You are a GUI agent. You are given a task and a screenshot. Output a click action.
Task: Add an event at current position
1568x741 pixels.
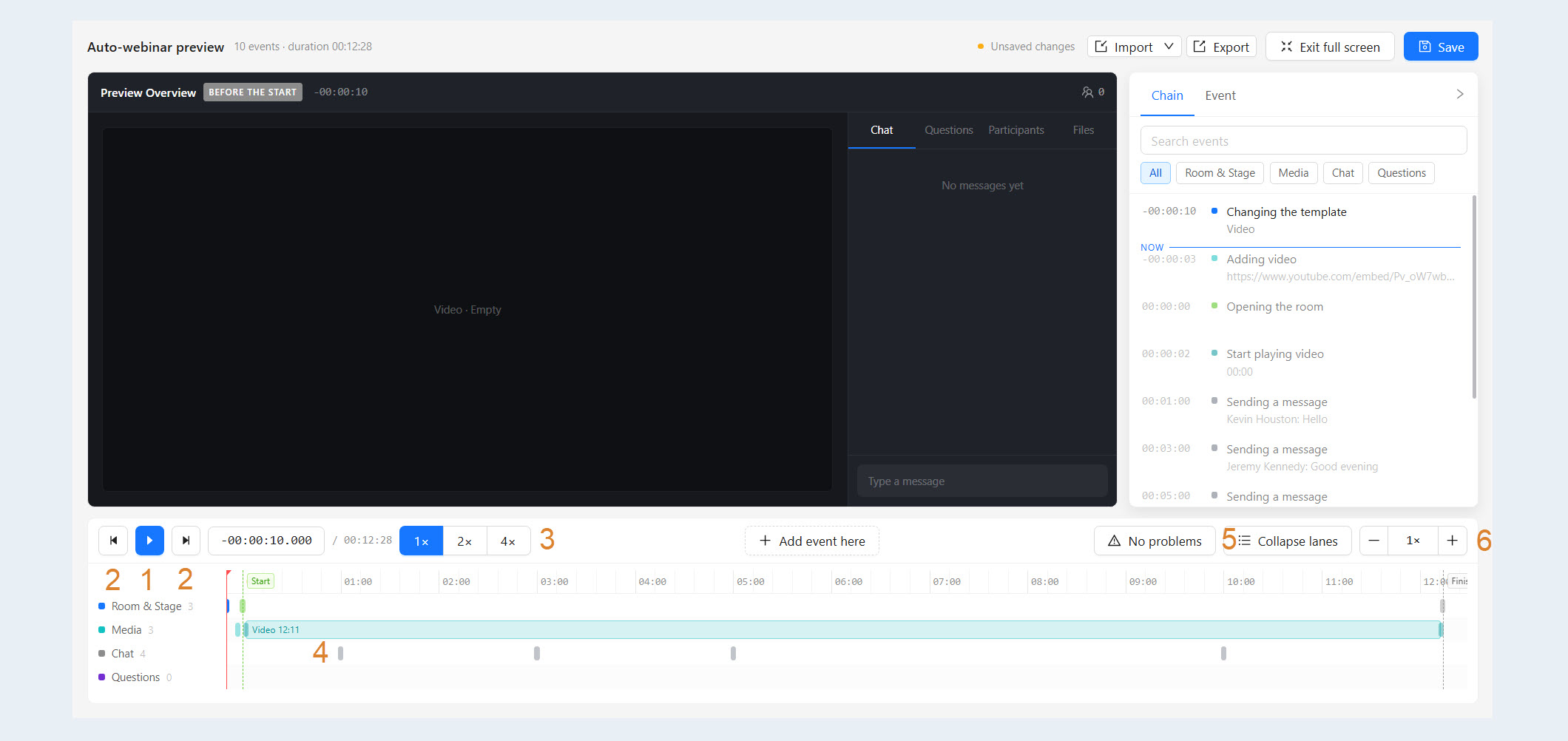[812, 541]
